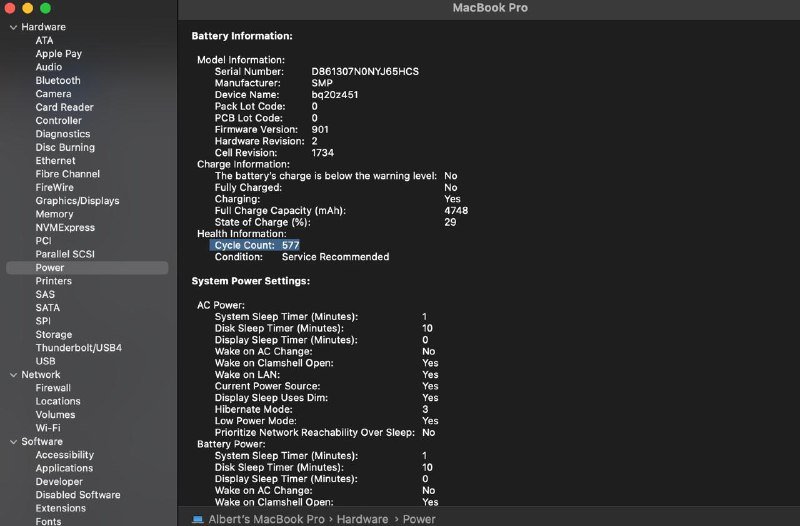800x526 pixels.
Task: Collapse the Hardware section chevron
Action: [x=13, y=28]
